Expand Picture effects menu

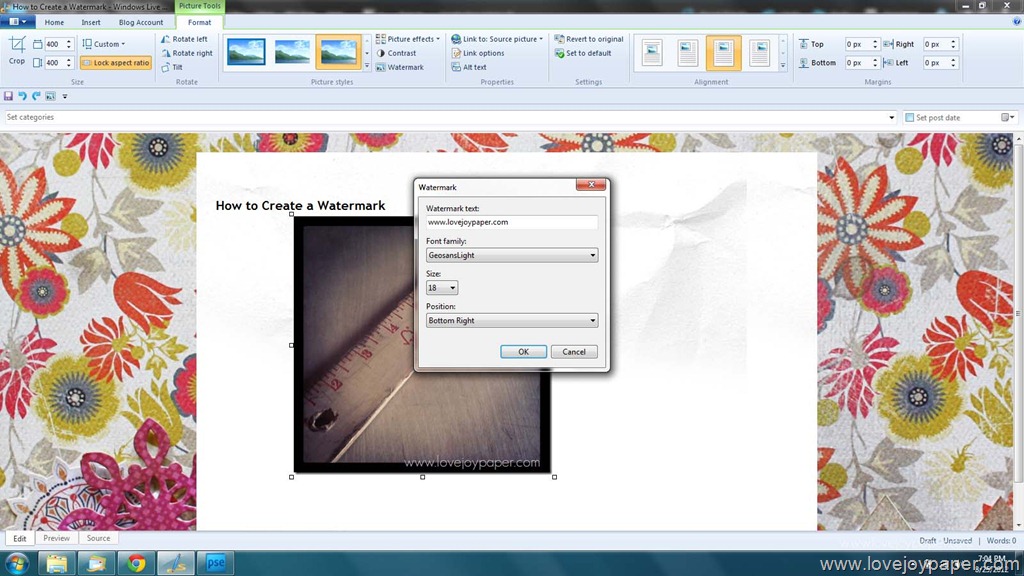[408, 39]
